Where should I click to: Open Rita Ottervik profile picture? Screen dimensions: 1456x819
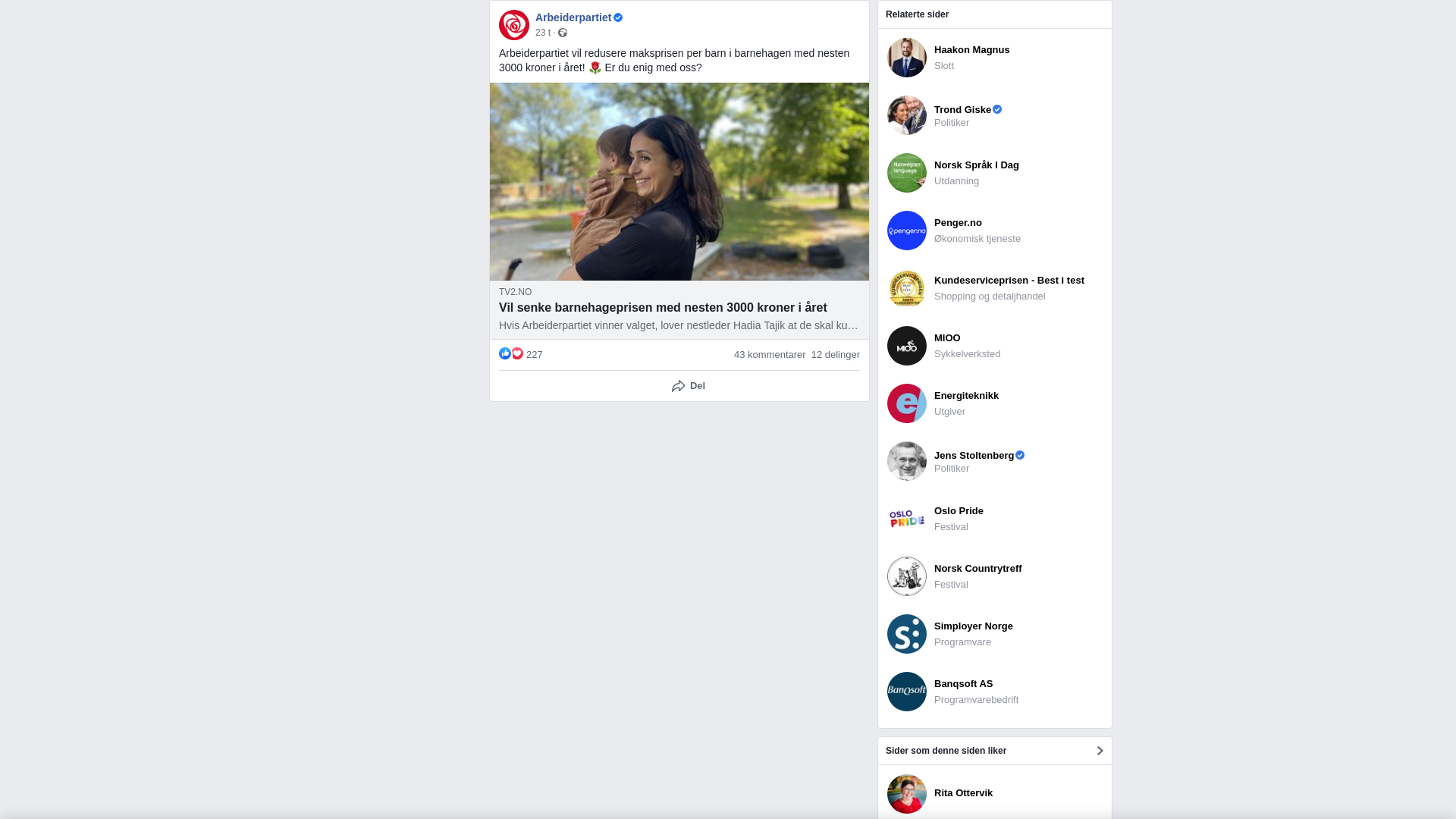907,794
